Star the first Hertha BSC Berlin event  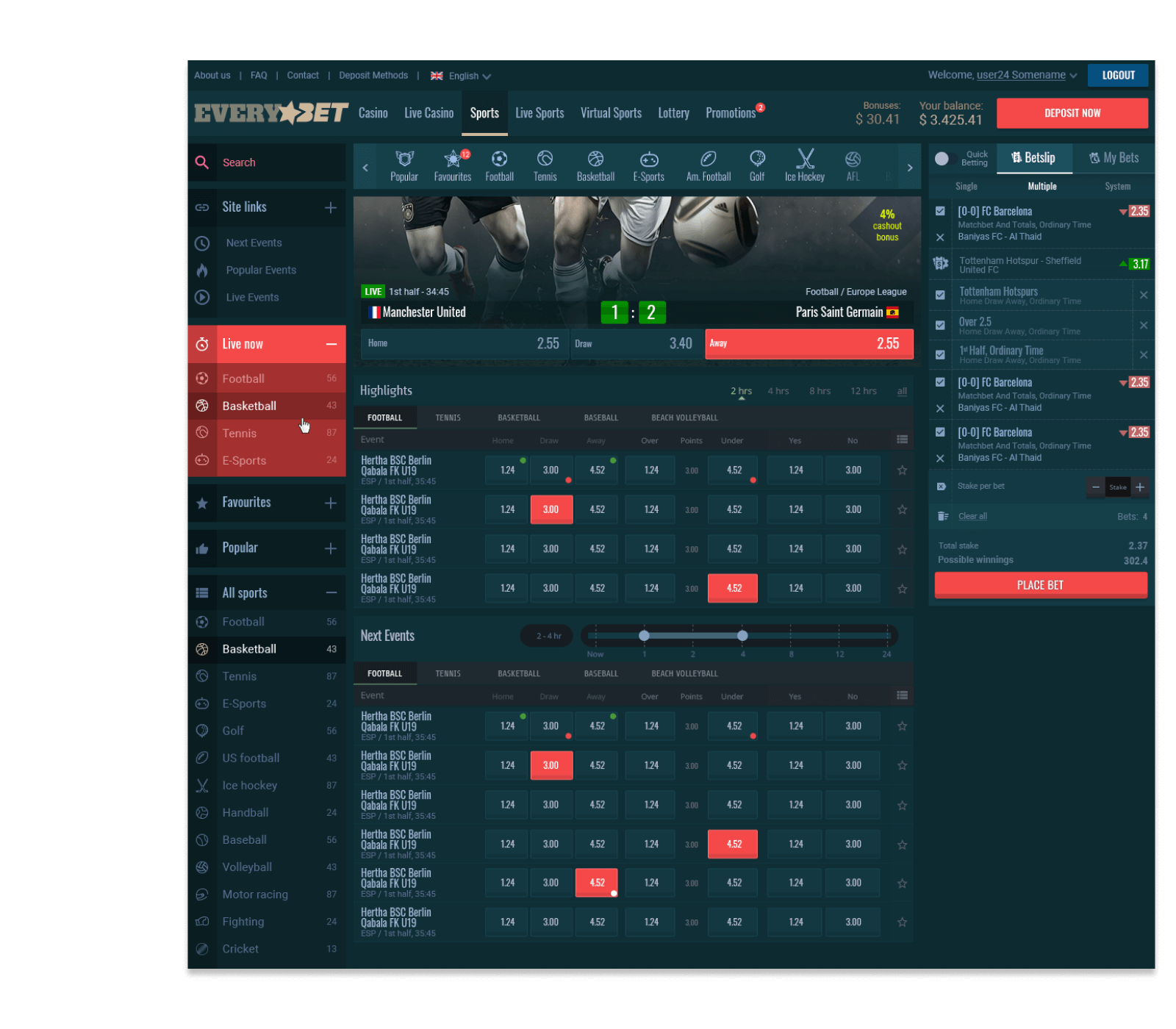pyautogui.click(x=902, y=470)
